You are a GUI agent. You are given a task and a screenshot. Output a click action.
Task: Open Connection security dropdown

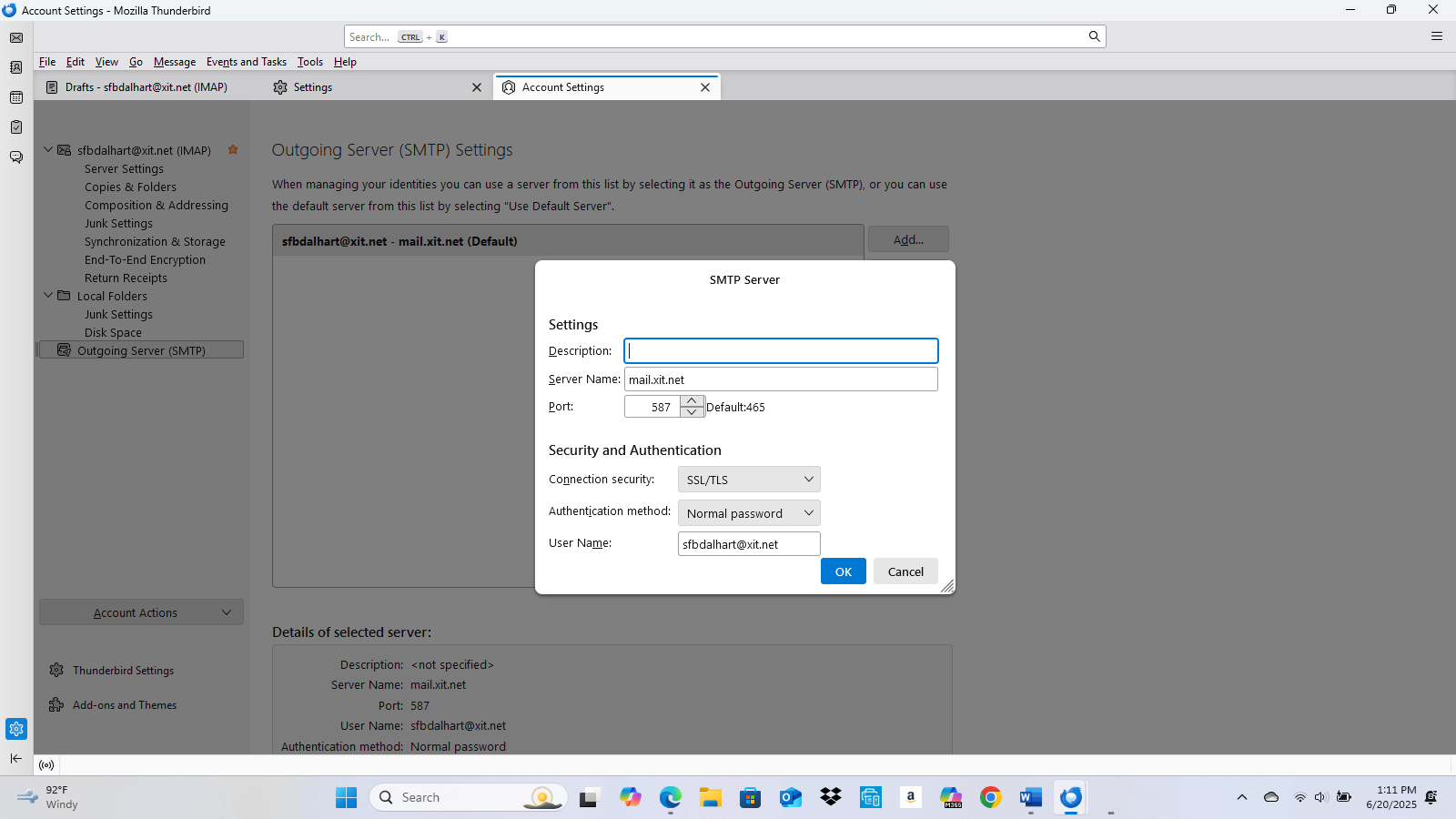pyautogui.click(x=749, y=480)
